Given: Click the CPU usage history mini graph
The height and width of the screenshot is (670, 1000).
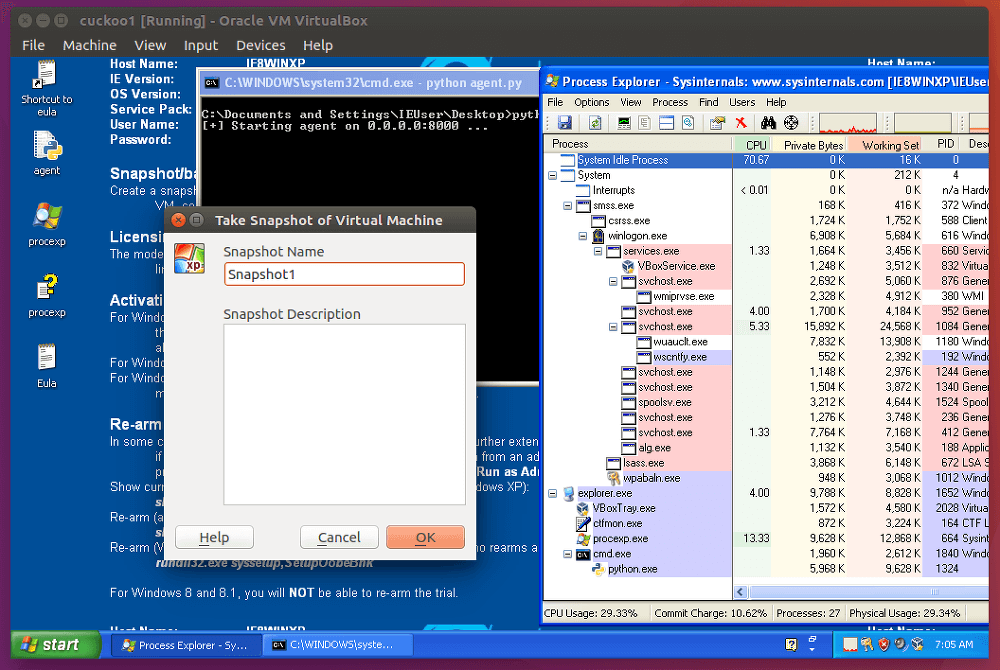Looking at the screenshot, I should (x=848, y=122).
